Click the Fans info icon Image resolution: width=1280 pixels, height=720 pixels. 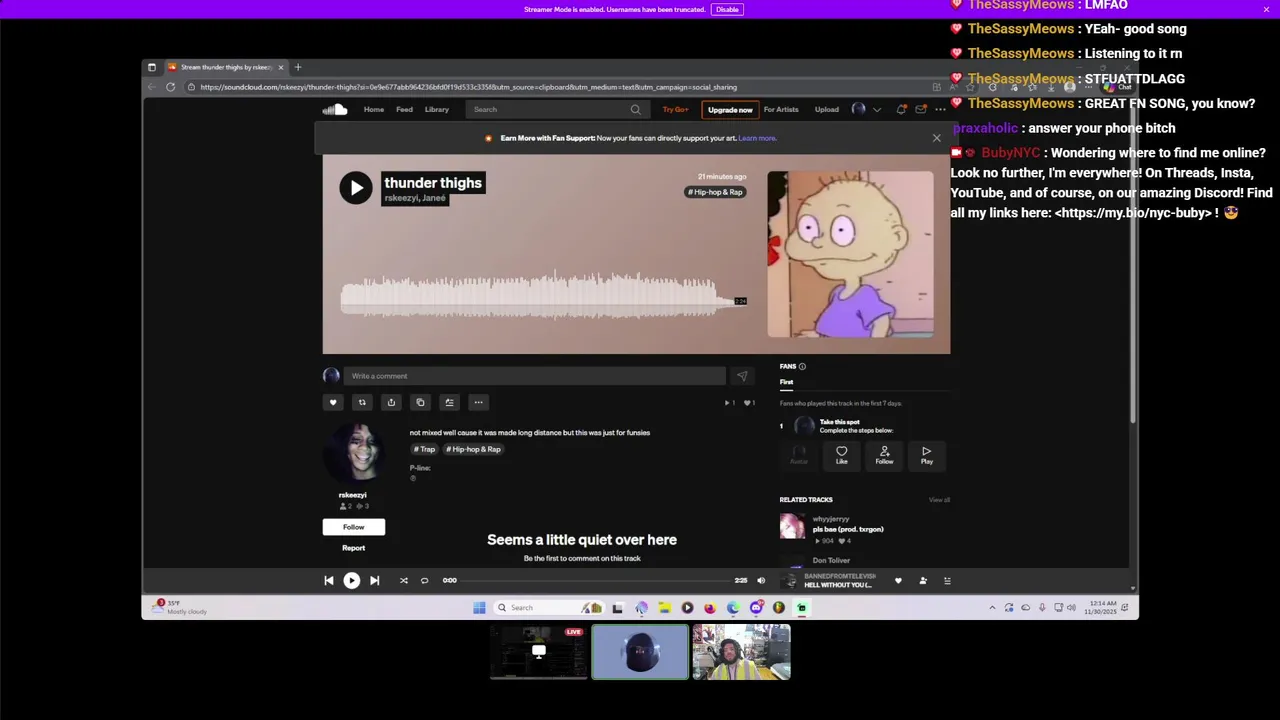[802, 366]
